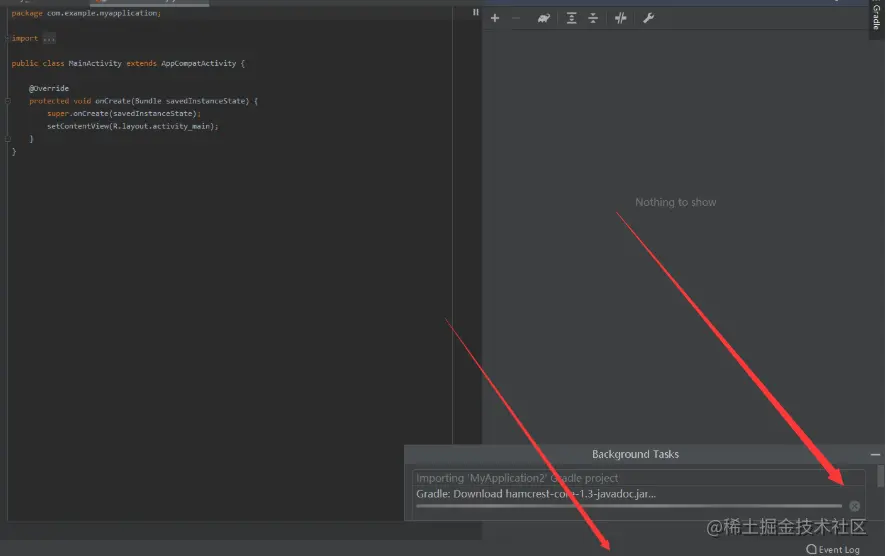Click the 'Gradle: Download hamcrest-core' status line
The width and height of the screenshot is (886, 556).
536,494
